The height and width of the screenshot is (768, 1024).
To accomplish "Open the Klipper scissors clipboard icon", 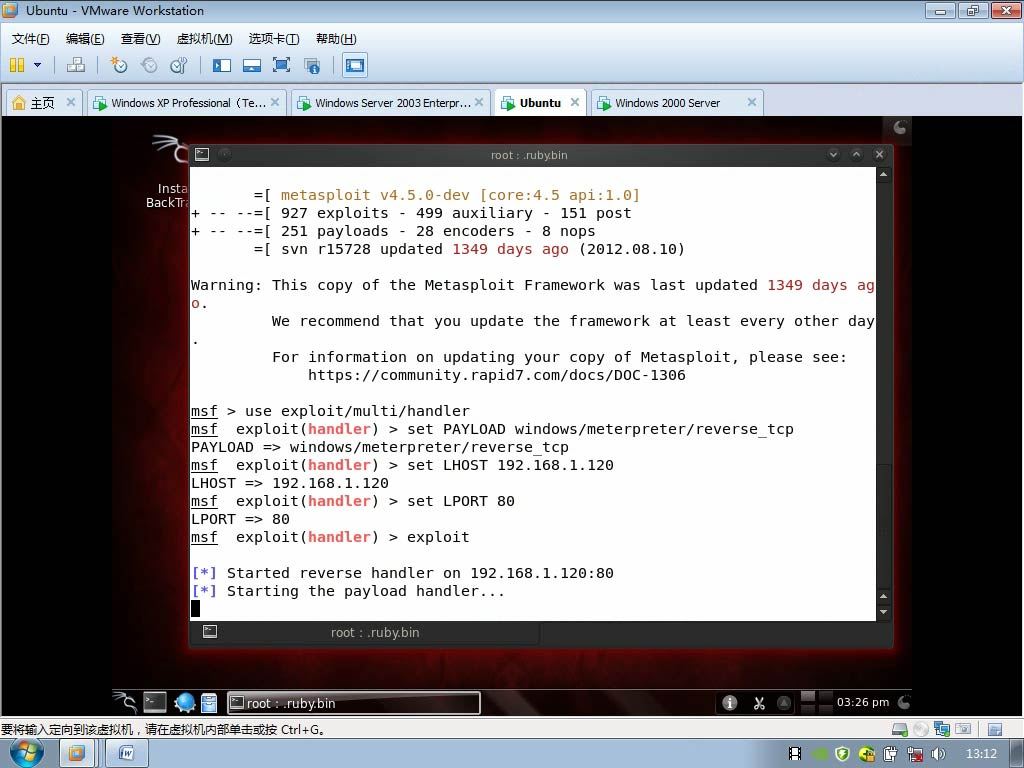I will pos(759,703).
